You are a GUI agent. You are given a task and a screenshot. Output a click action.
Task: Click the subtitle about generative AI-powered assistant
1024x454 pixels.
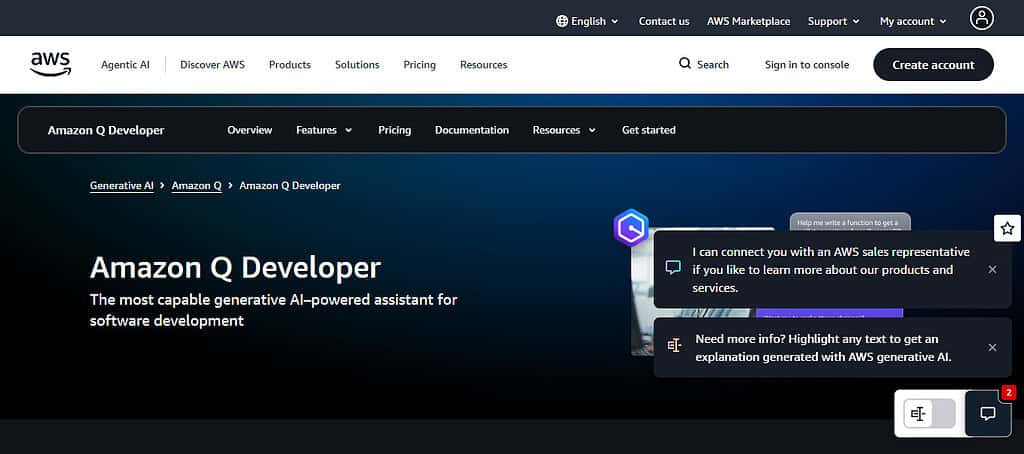274,310
